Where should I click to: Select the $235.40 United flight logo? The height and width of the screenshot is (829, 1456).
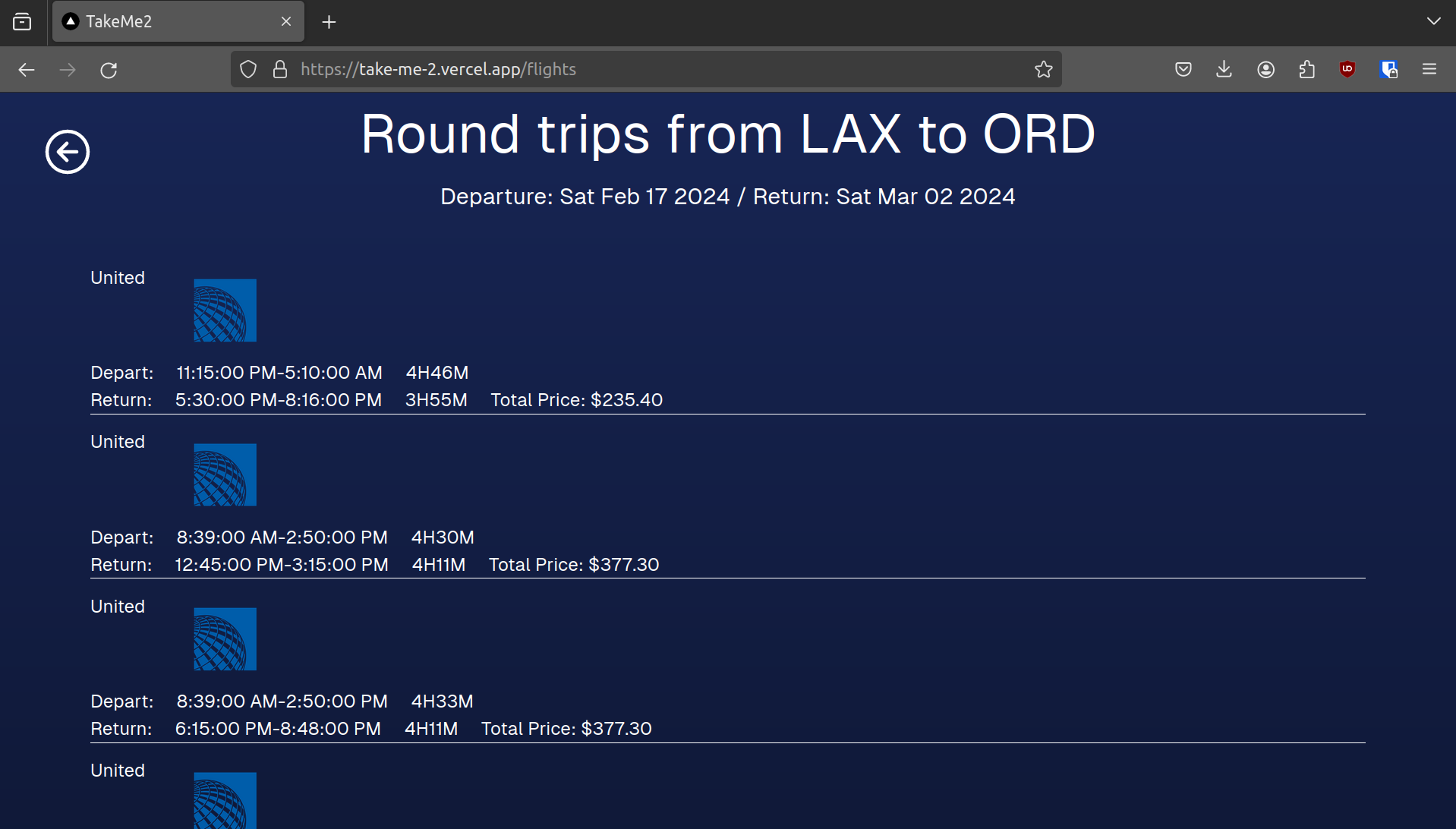225,310
